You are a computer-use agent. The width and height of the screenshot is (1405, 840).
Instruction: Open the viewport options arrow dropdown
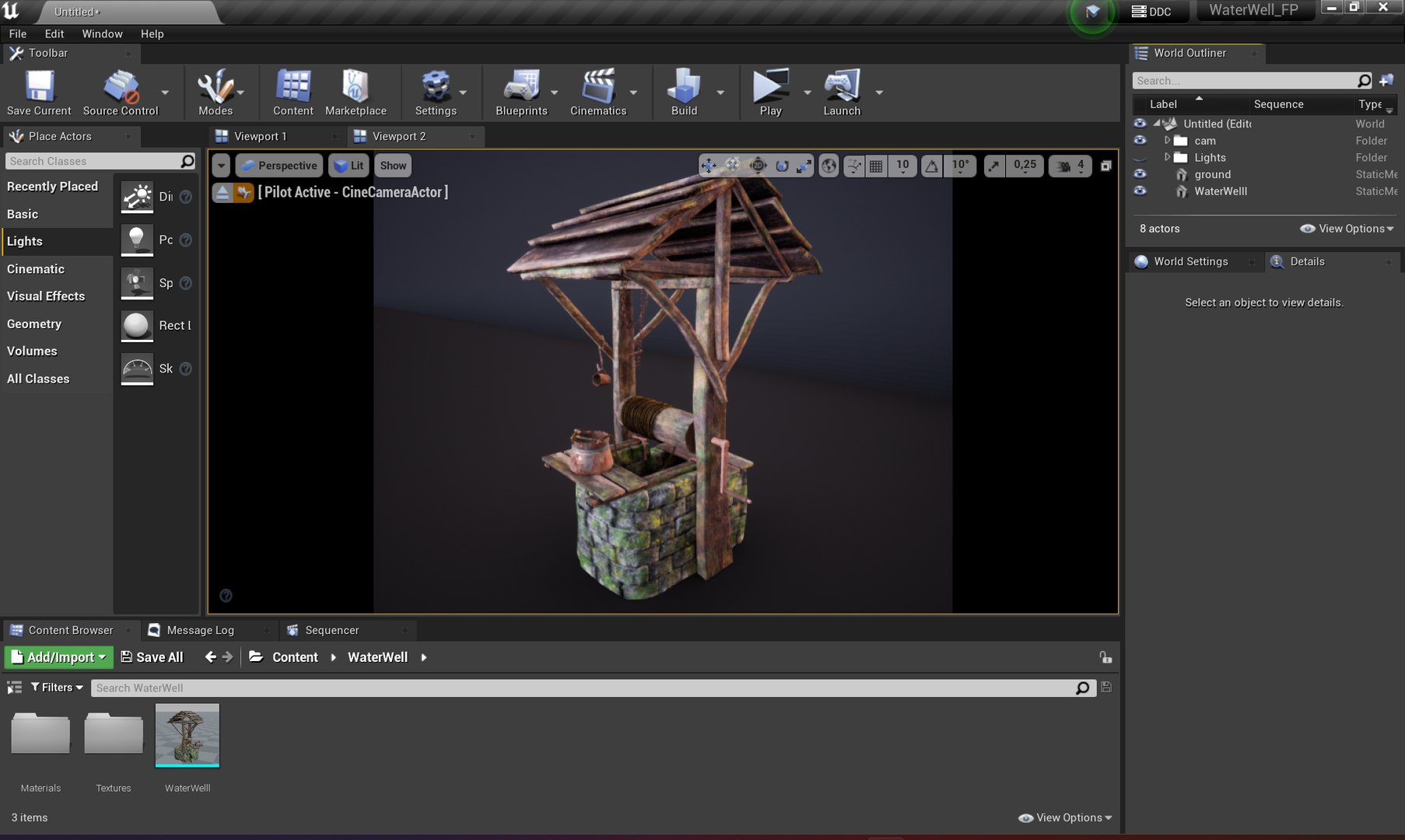tap(222, 166)
